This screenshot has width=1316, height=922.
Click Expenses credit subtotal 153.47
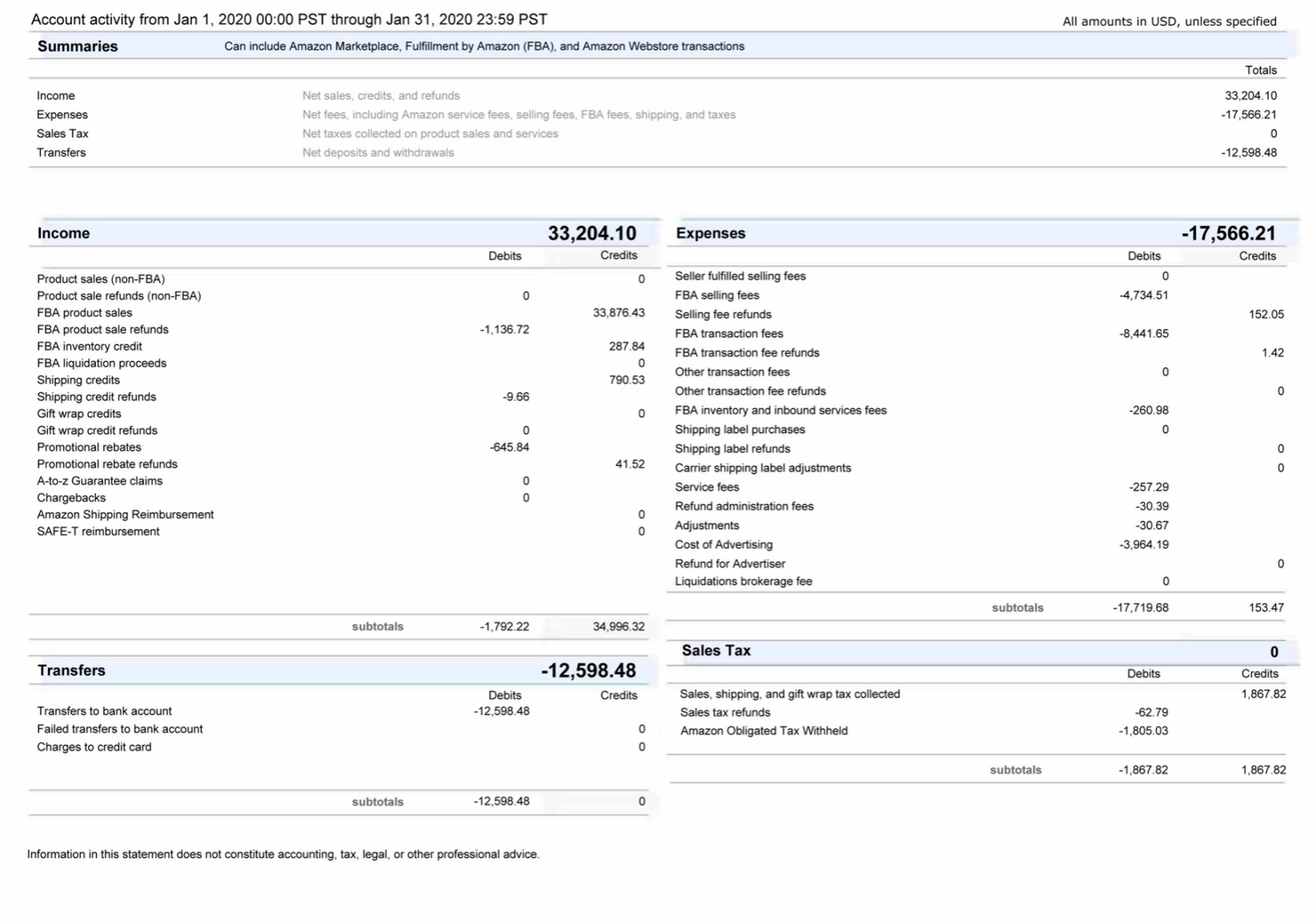click(x=1266, y=608)
